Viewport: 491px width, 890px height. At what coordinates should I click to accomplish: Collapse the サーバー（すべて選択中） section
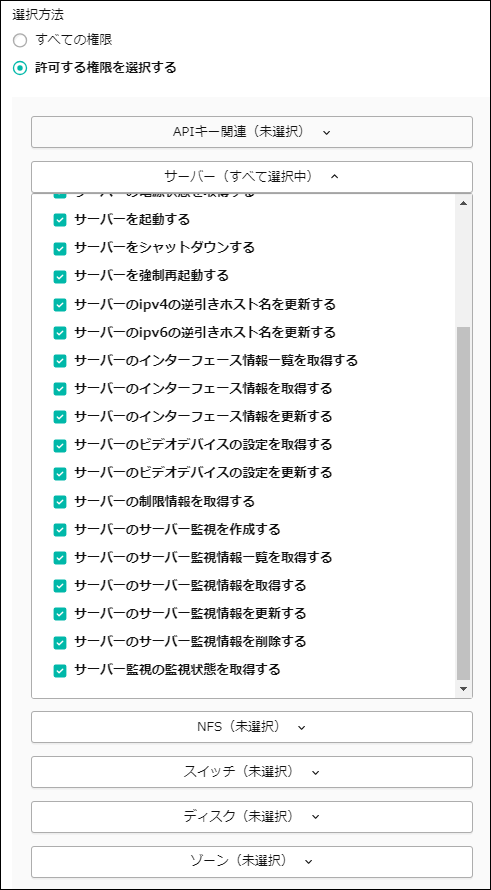tap(251, 177)
